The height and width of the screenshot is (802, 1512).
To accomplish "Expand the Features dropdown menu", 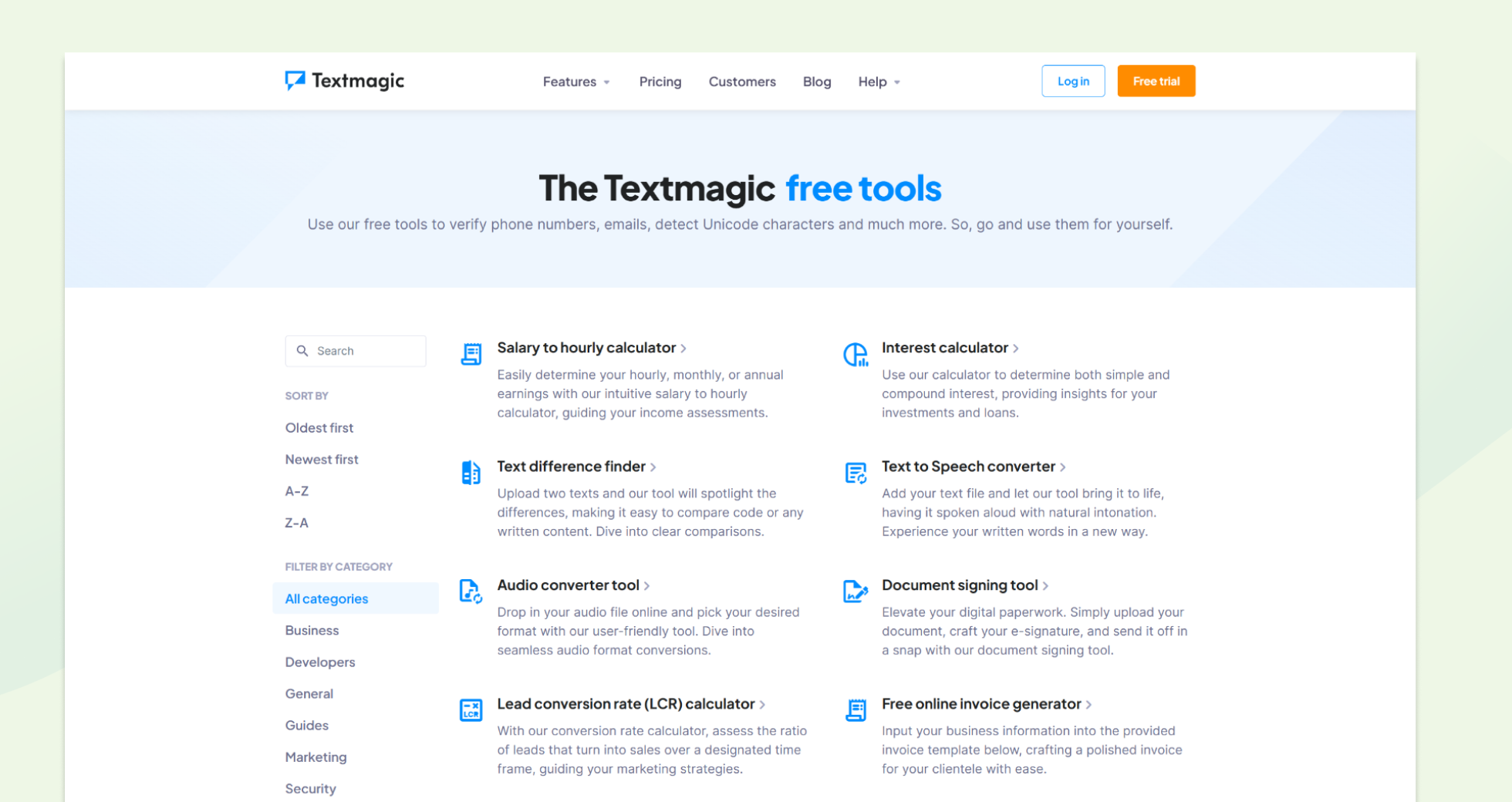I will 576,82.
